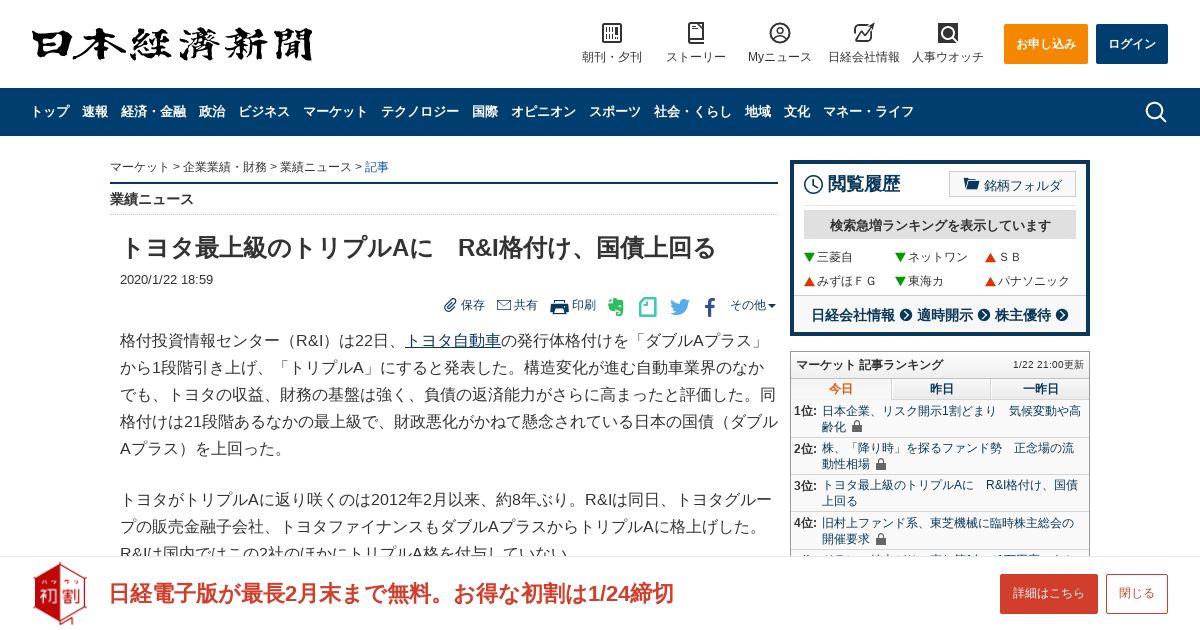Open the 東海カ stock link
The height and width of the screenshot is (630, 1200).
coord(925,281)
